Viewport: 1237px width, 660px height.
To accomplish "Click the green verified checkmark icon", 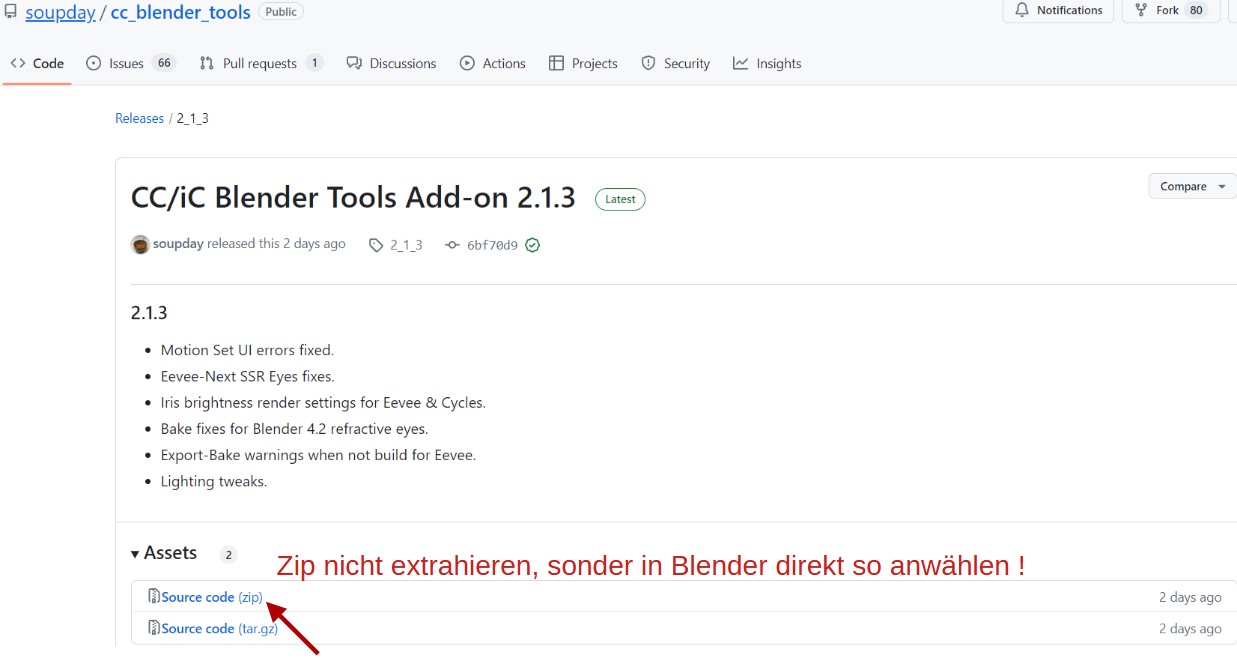I will tap(532, 245).
